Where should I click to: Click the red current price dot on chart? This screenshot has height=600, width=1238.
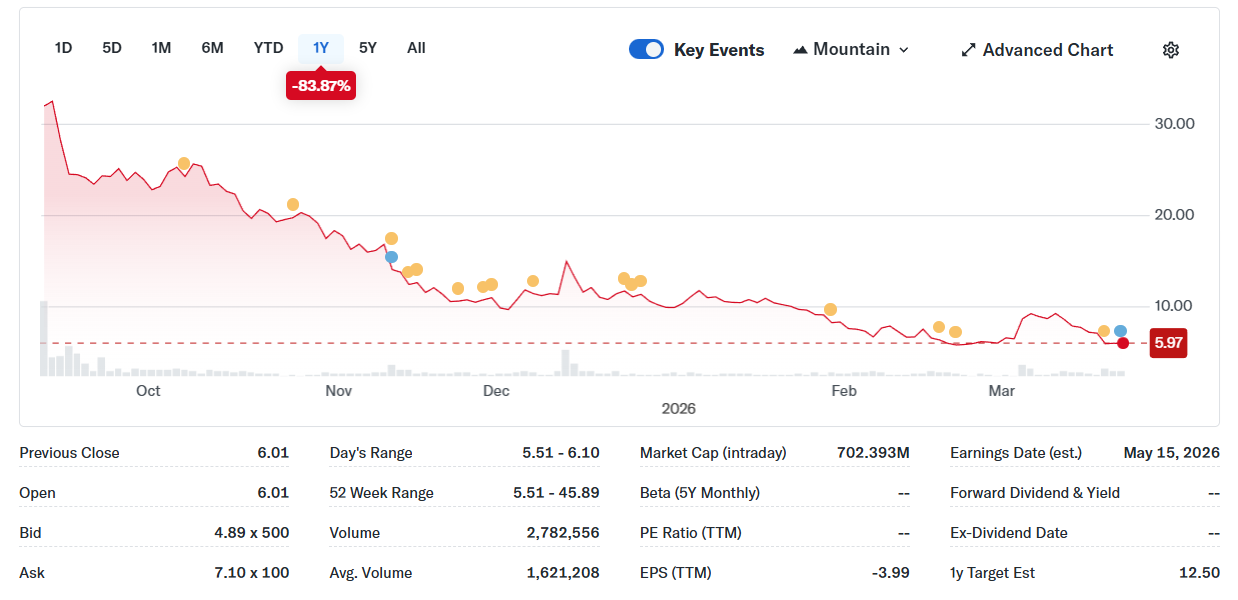click(1123, 343)
